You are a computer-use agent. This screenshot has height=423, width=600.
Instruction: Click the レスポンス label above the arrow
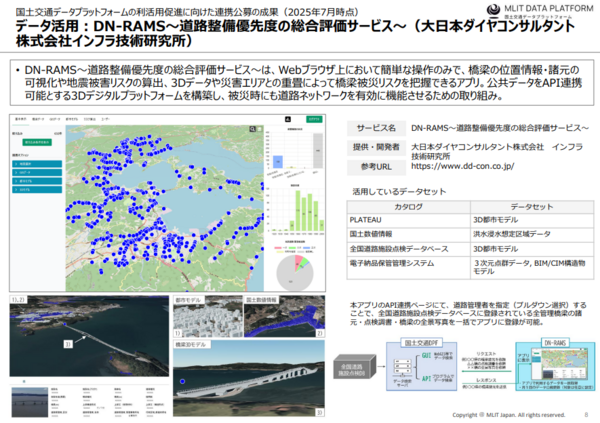486,380
